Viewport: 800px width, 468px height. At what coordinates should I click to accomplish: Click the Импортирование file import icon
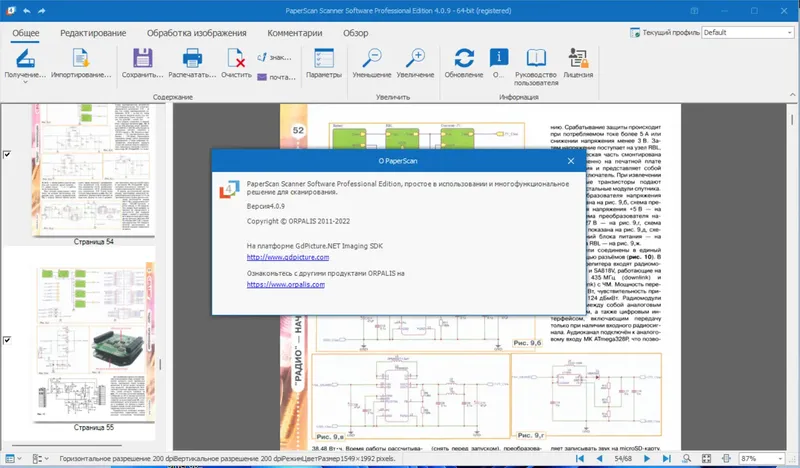tap(81, 59)
